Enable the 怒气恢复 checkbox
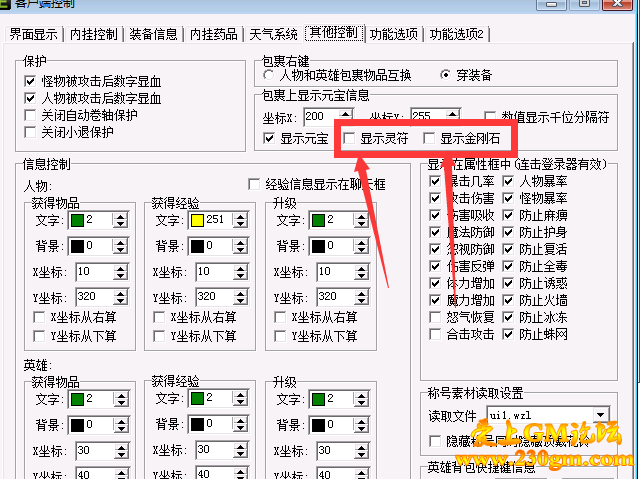The width and height of the screenshot is (640, 479). click(435, 317)
